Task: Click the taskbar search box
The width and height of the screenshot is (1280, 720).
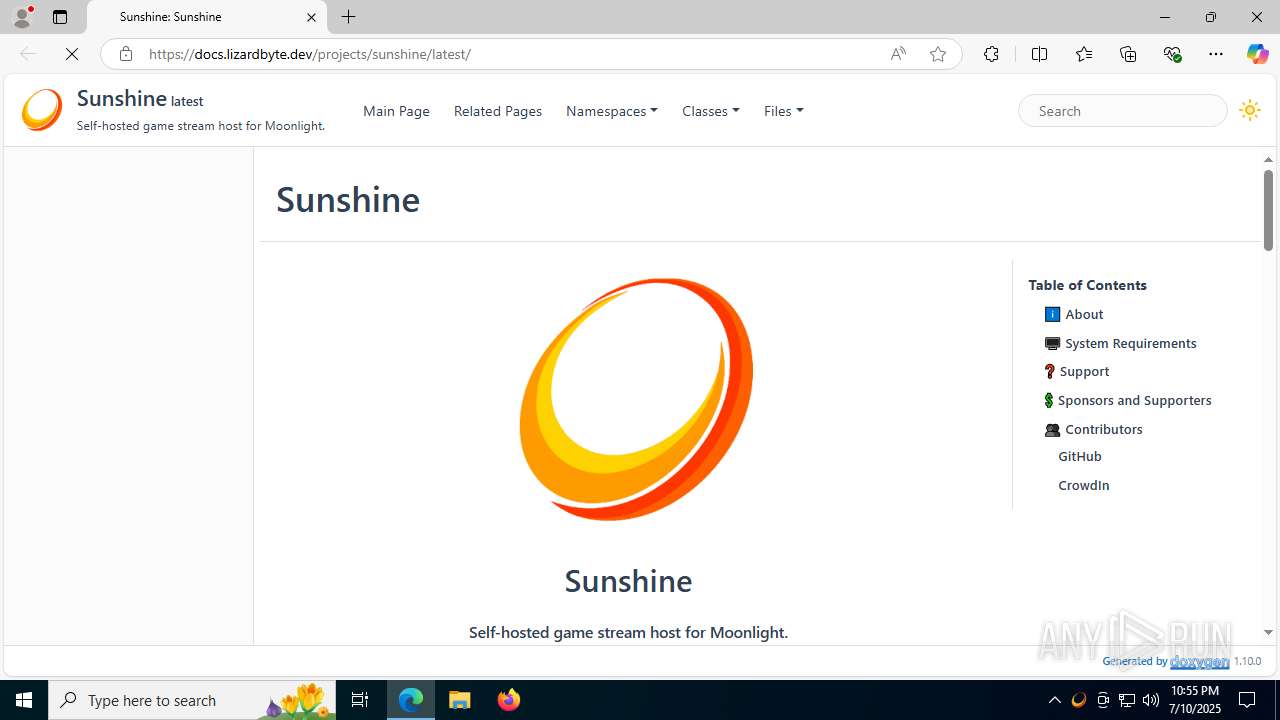Action: tap(192, 700)
